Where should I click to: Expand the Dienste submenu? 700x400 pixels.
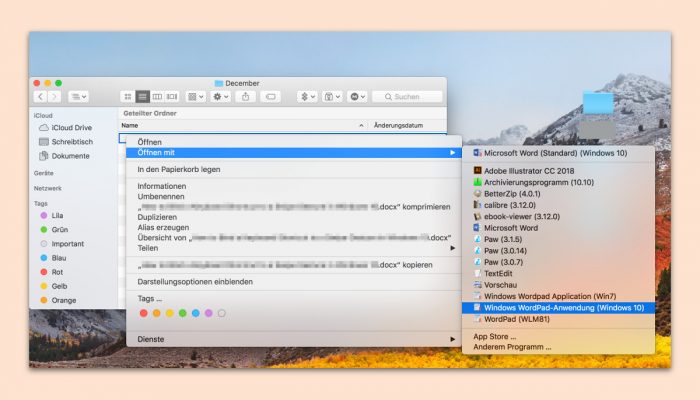tap(294, 339)
